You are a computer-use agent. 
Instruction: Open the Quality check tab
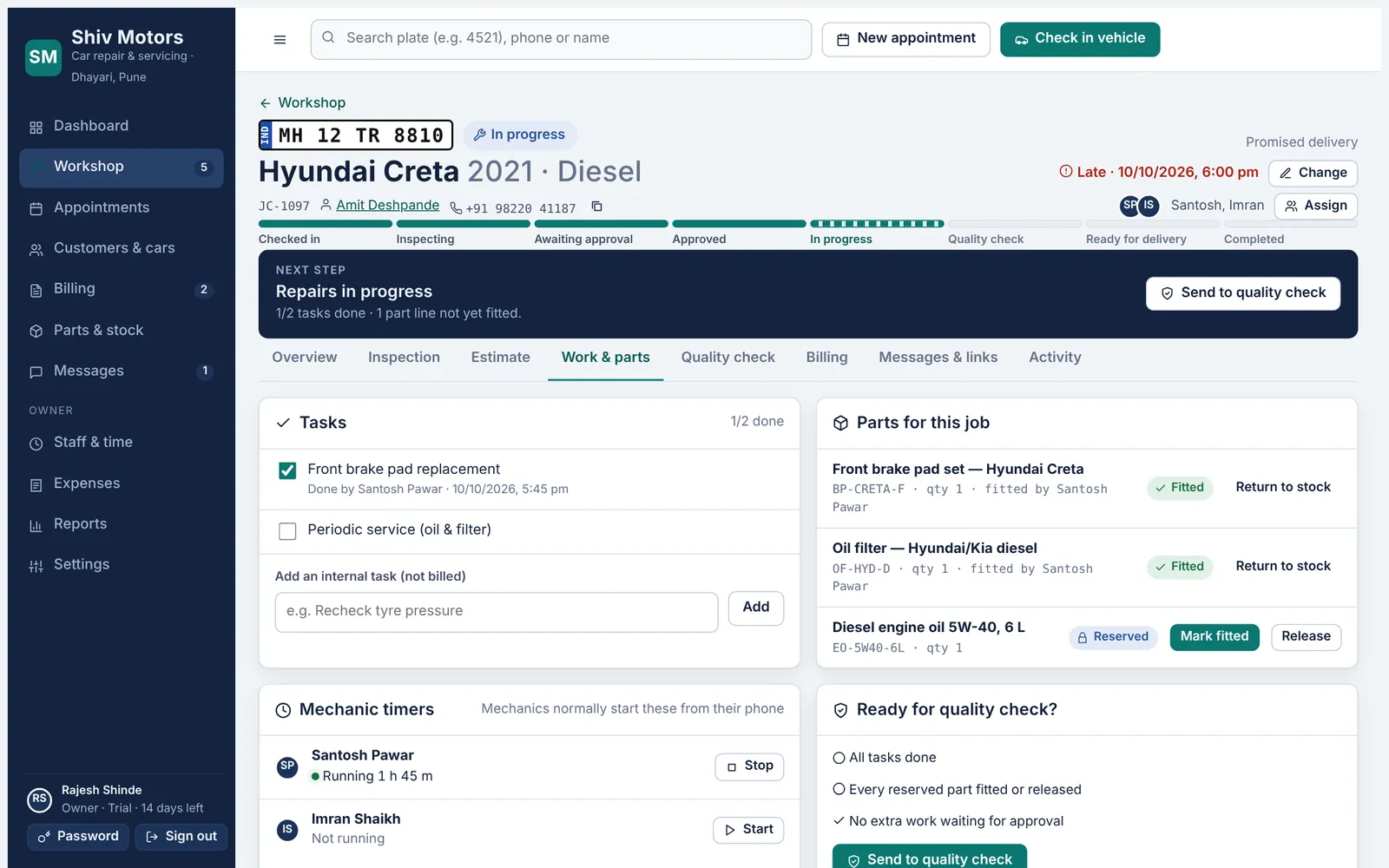pos(728,358)
